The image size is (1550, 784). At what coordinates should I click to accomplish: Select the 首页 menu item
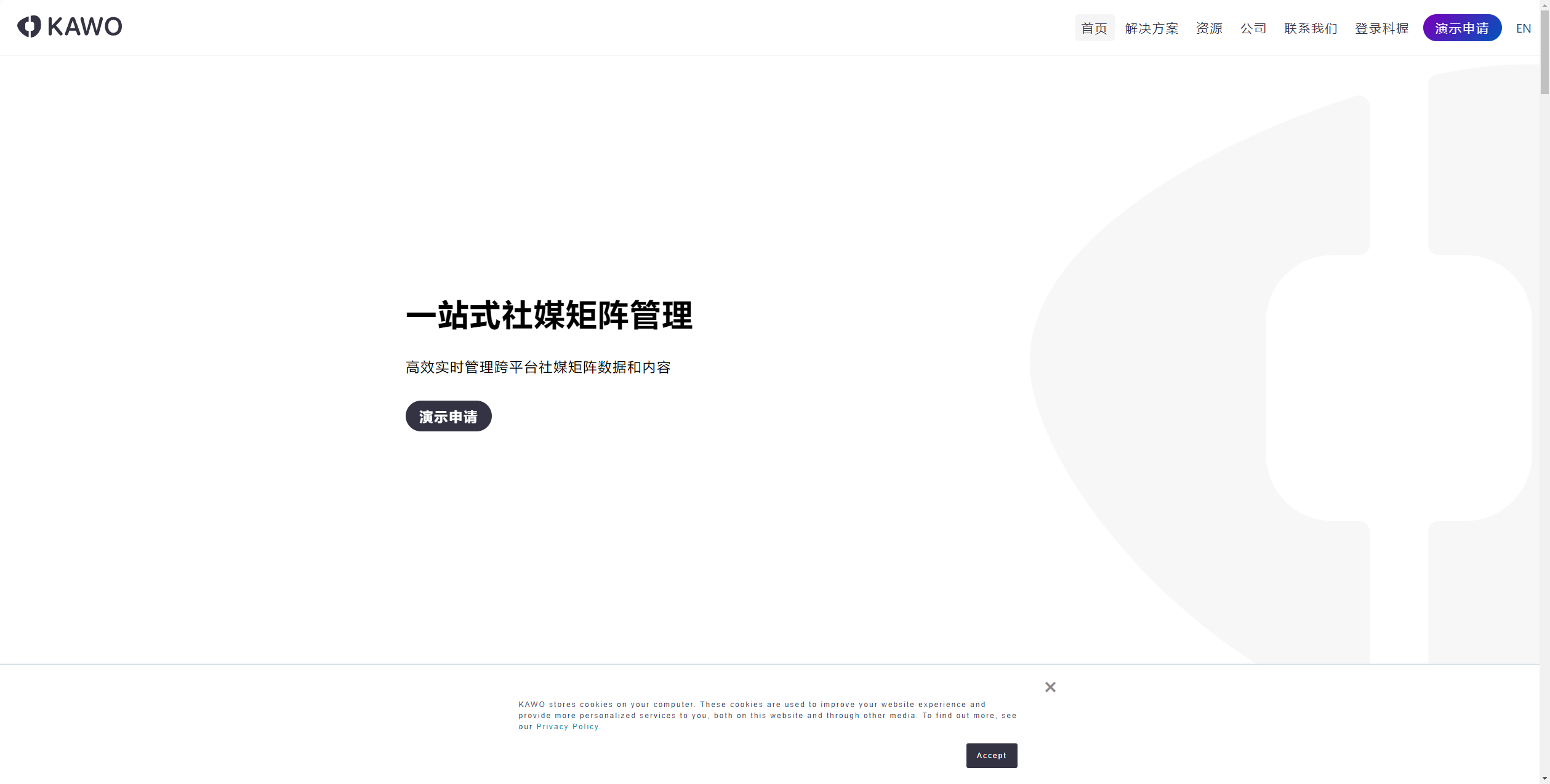[x=1094, y=28]
